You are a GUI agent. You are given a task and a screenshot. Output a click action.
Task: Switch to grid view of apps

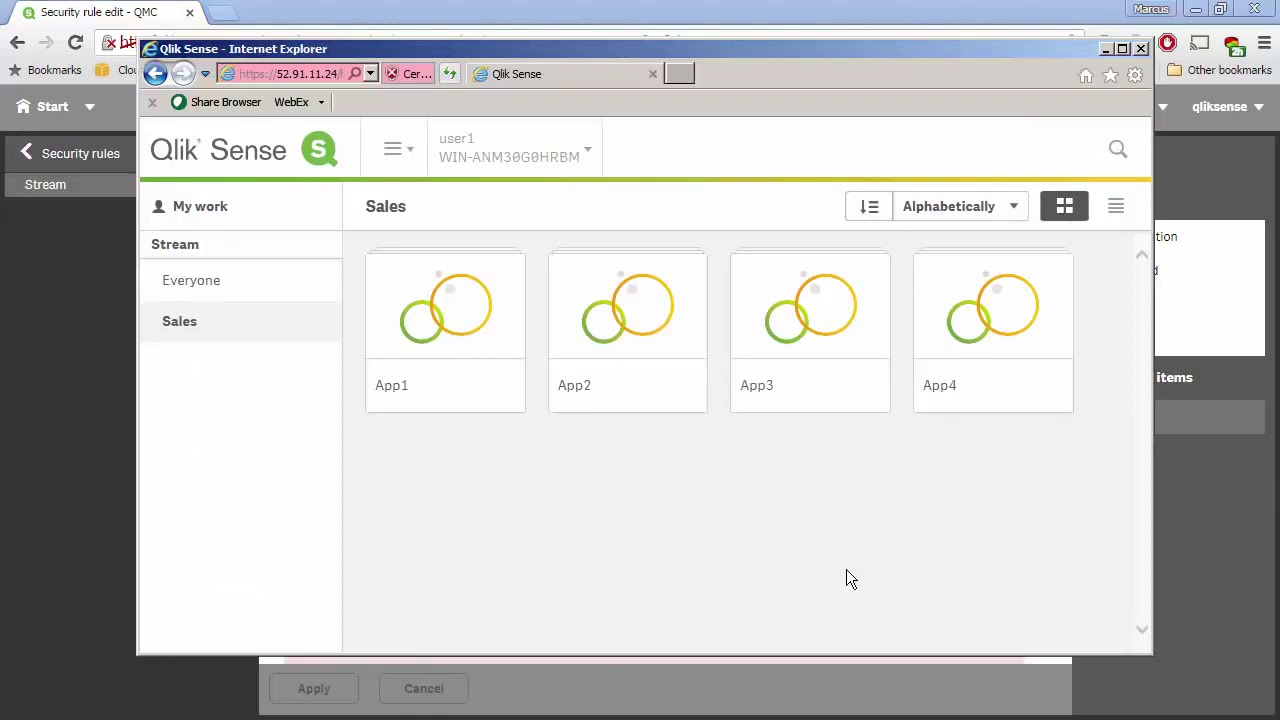click(x=1065, y=206)
